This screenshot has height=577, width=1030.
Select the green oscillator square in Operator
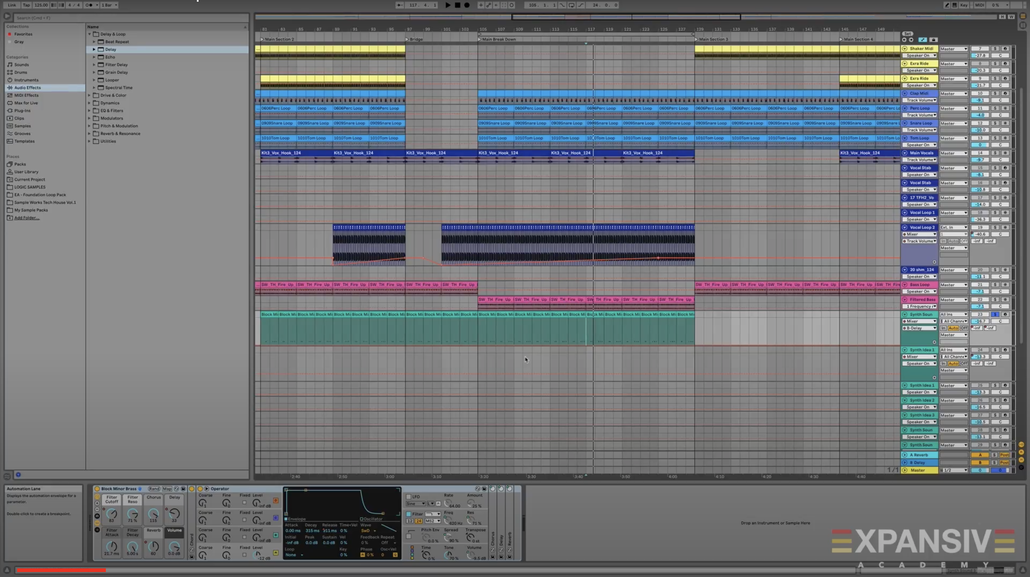(275, 536)
